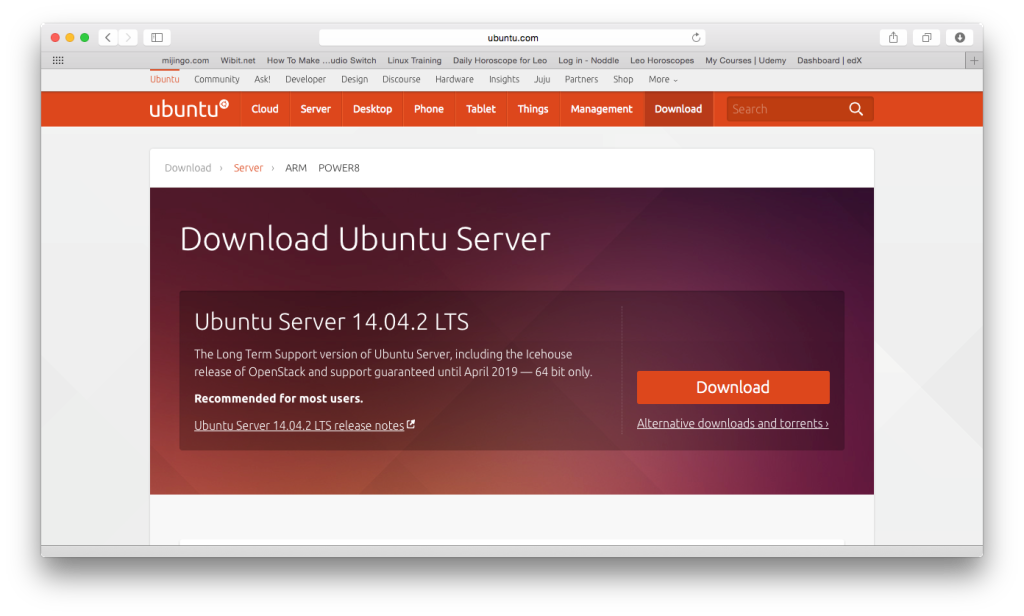Expand the More dropdown in top bar

click(x=662, y=79)
